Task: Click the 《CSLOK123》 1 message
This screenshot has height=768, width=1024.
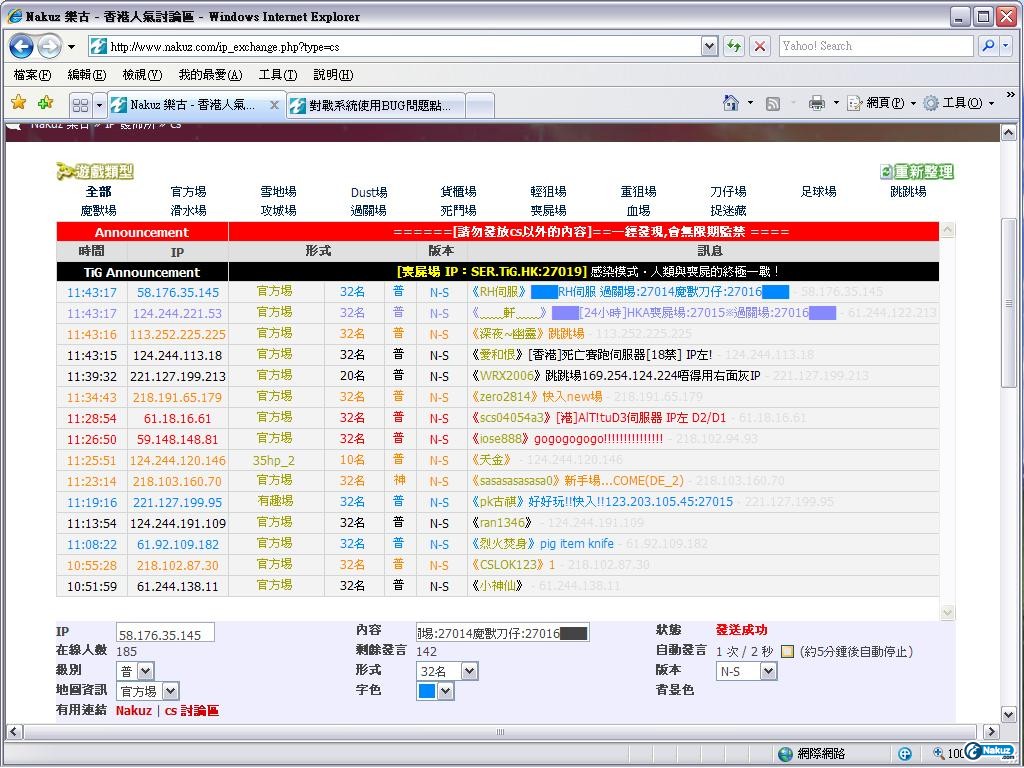Action: tap(513, 564)
